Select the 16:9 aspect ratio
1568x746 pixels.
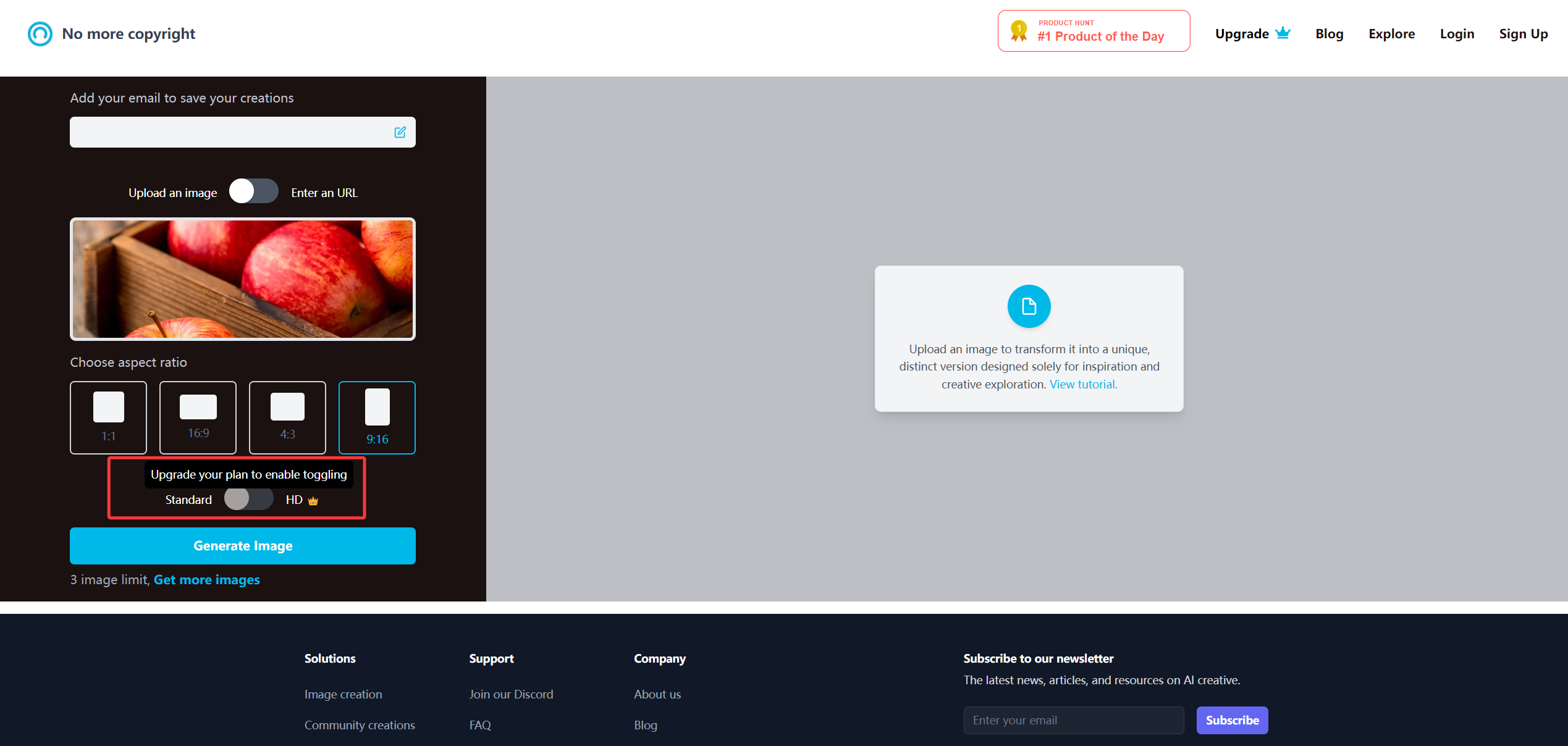click(198, 417)
